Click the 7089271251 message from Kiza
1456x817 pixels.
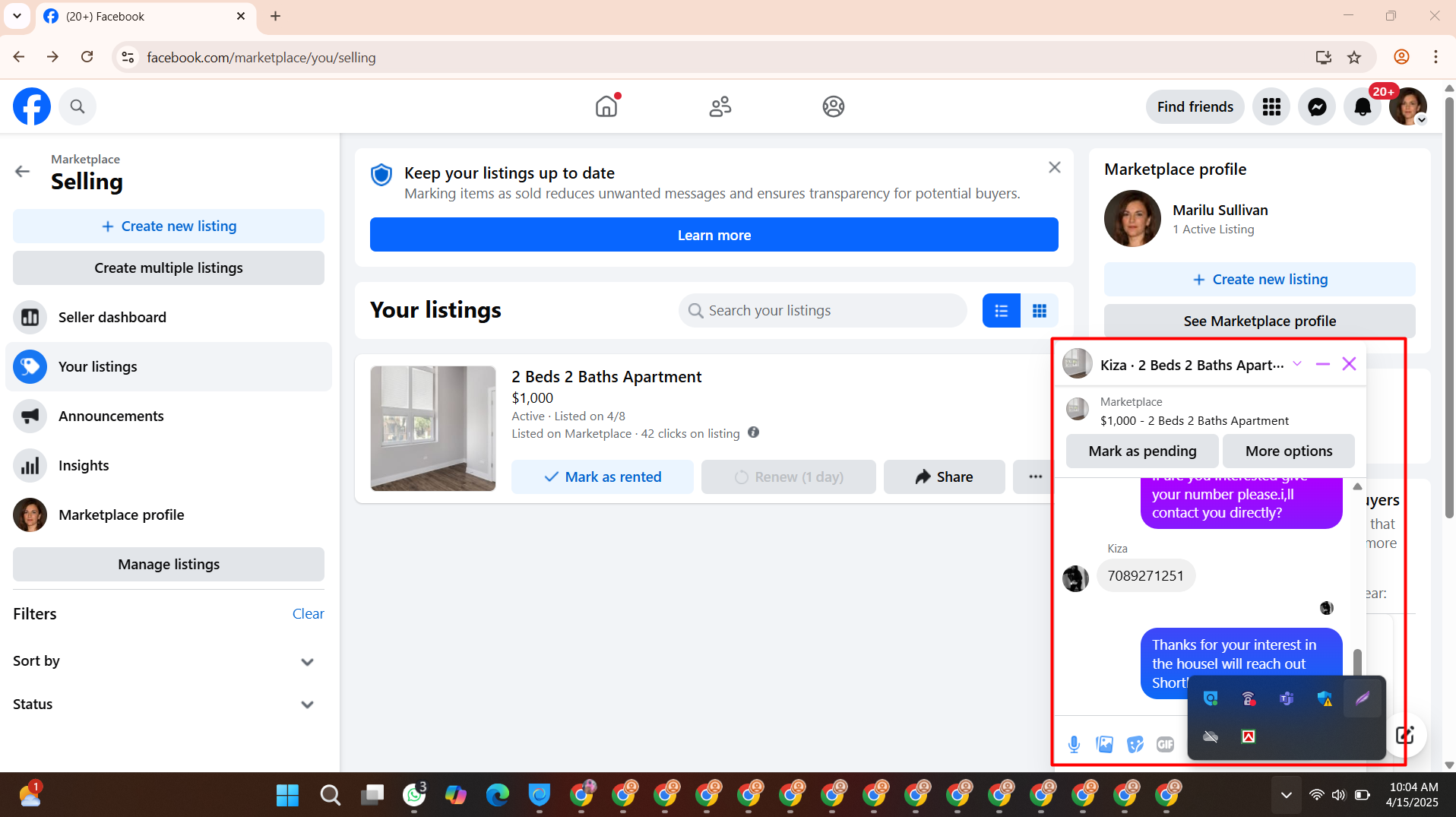tap(1145, 575)
